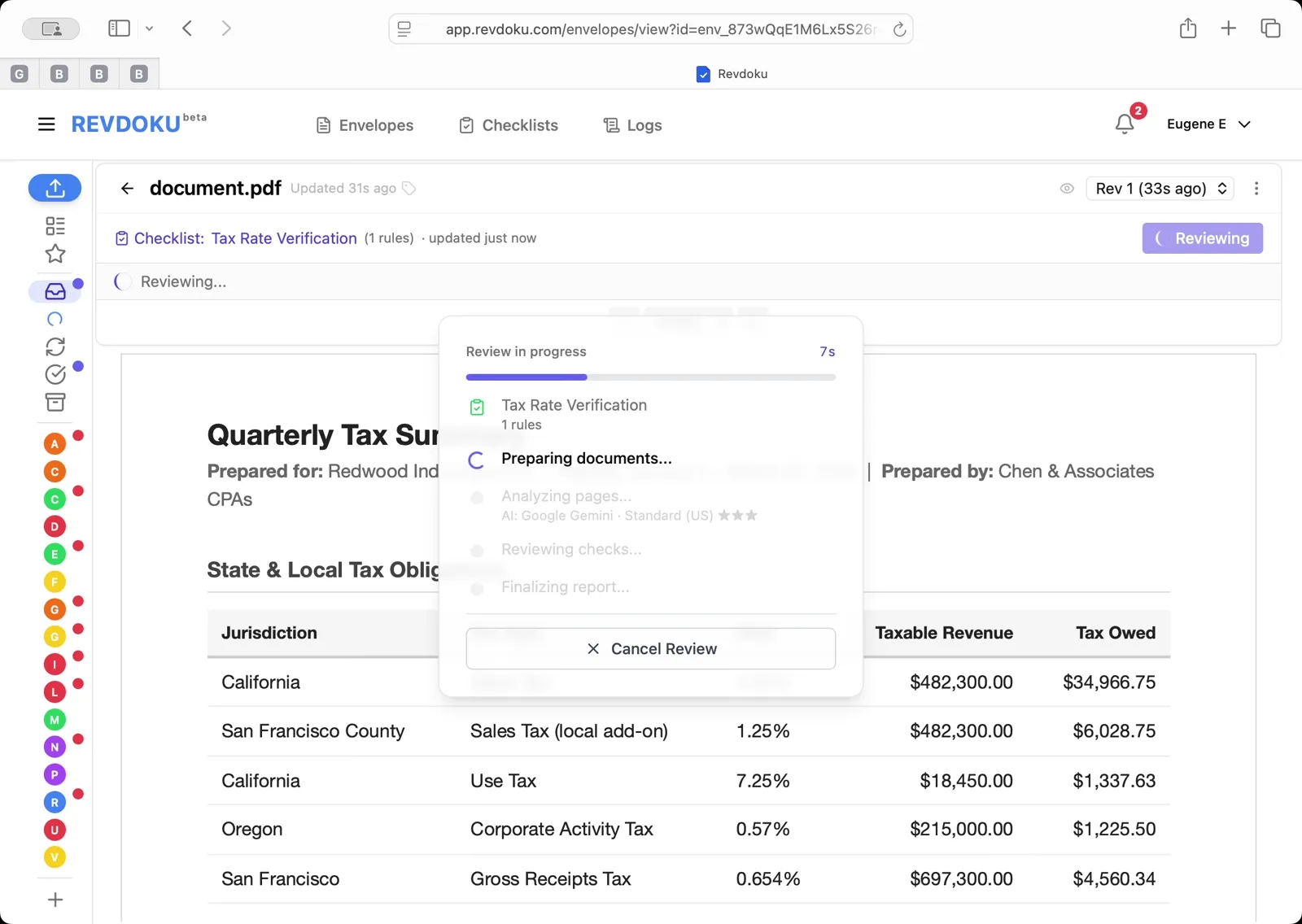This screenshot has height=924, width=1302.
Task: Select the archive box icon in the sidebar
Action: tap(55, 403)
